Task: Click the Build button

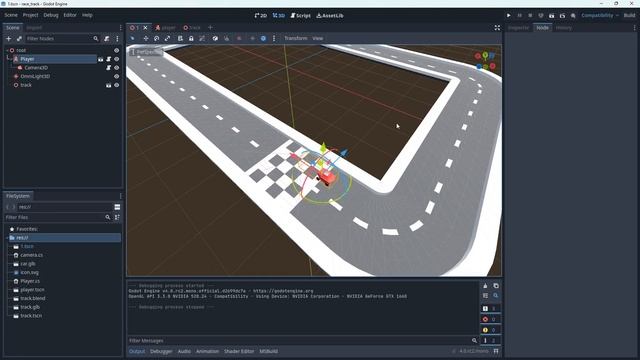Action: 629,16
